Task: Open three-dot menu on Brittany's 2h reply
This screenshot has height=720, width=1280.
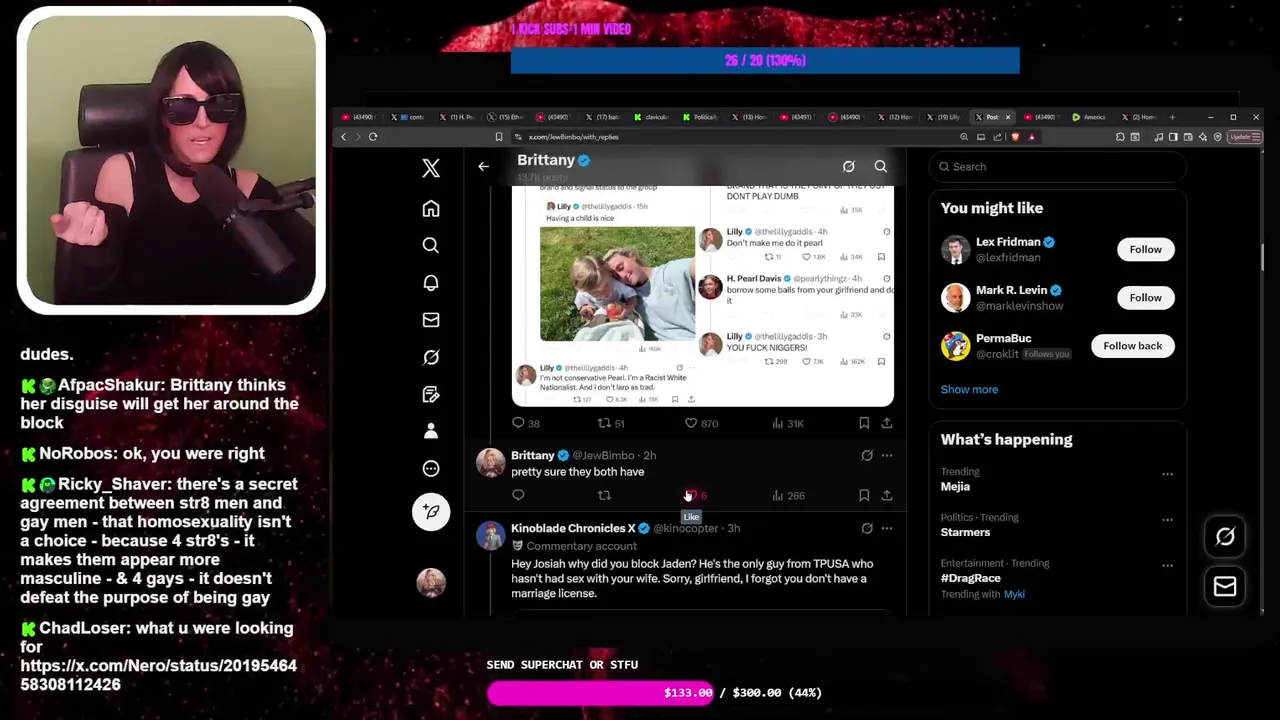Action: click(887, 456)
